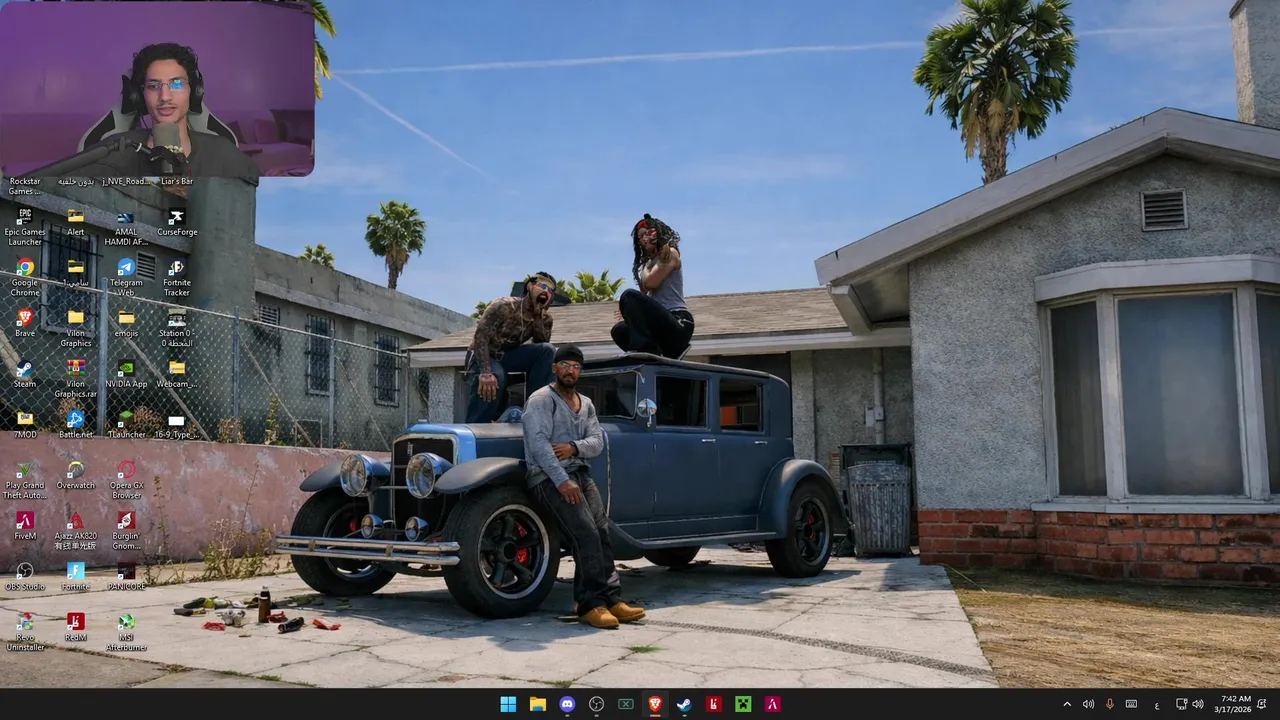Select the AMAL HAMDI AF desktop shortcut

click(x=126, y=227)
